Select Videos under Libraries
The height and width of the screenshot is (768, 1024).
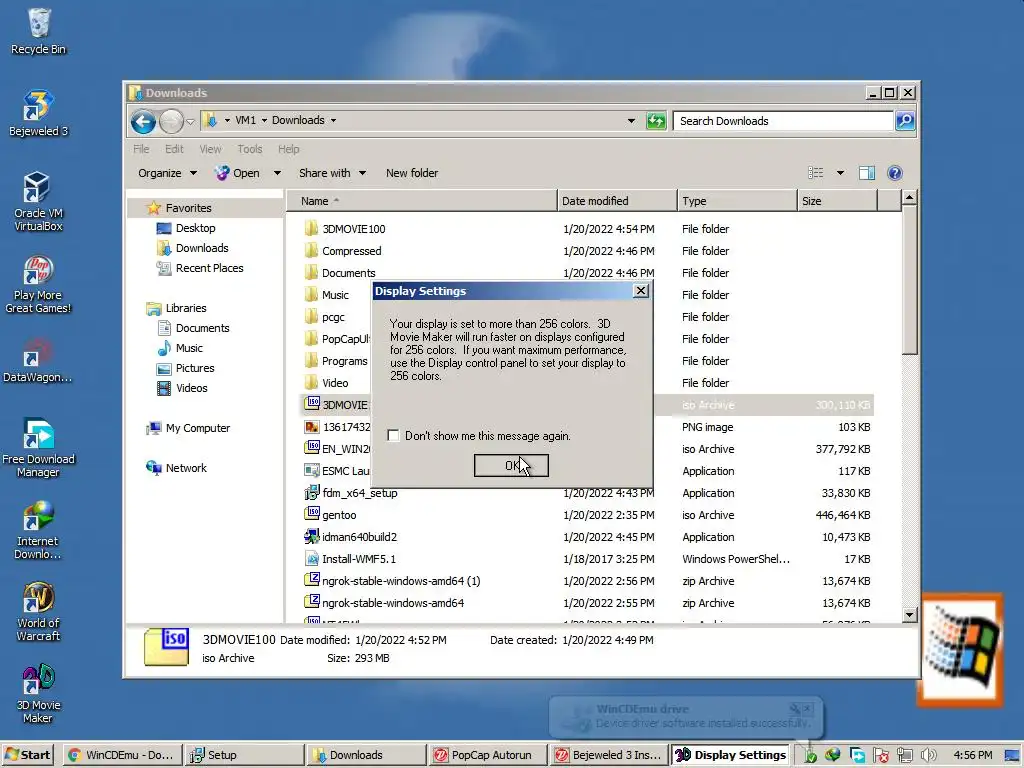(x=182, y=388)
